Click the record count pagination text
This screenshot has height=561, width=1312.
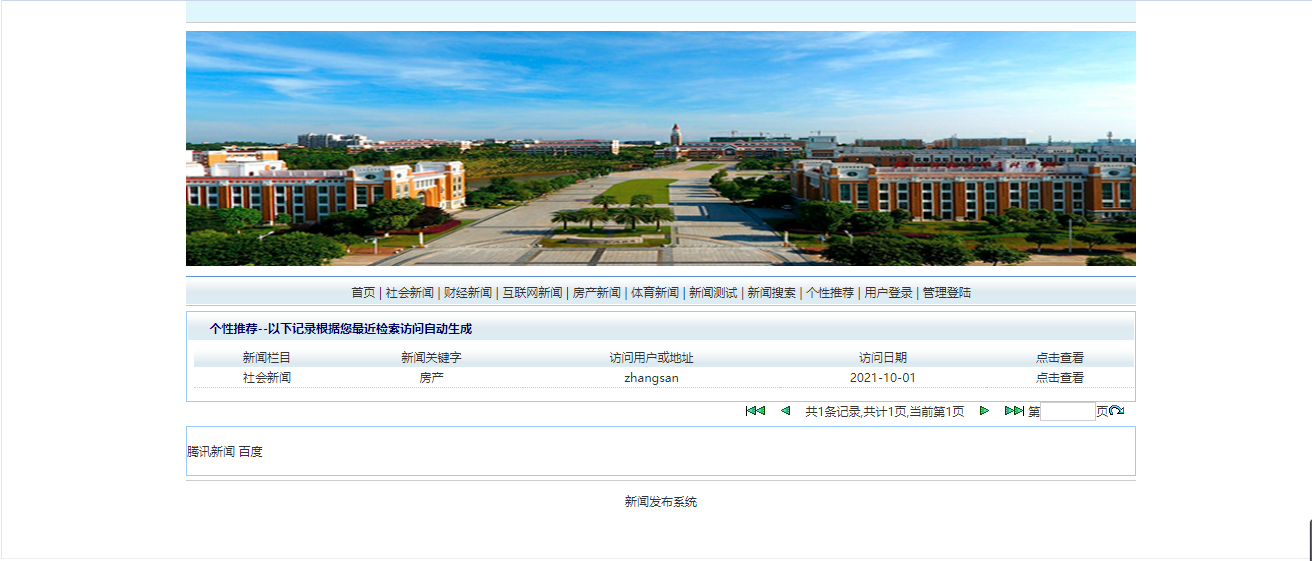885,412
